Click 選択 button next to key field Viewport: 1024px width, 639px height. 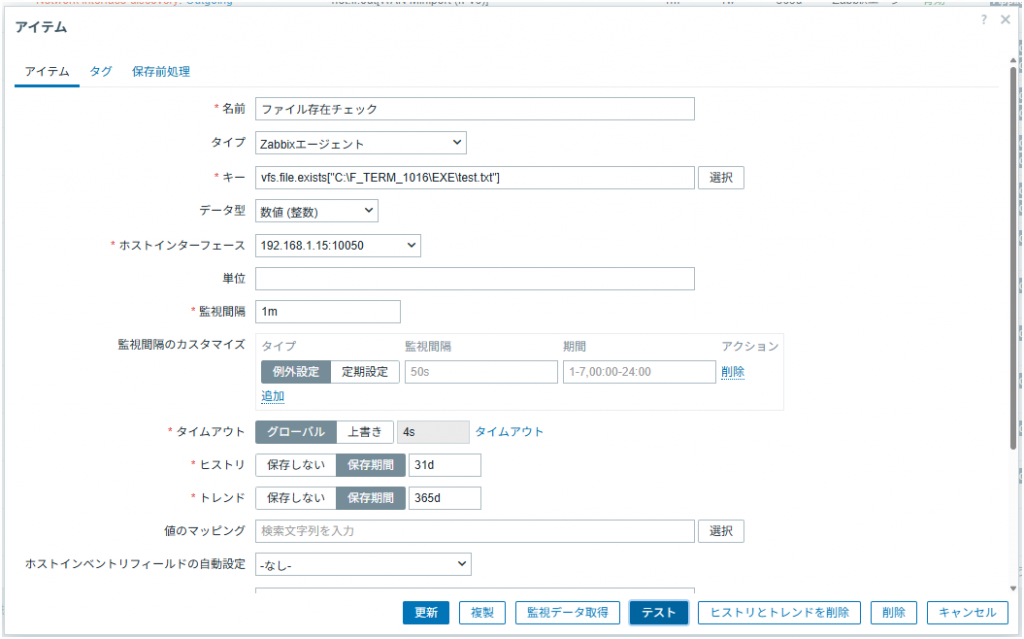tap(720, 177)
